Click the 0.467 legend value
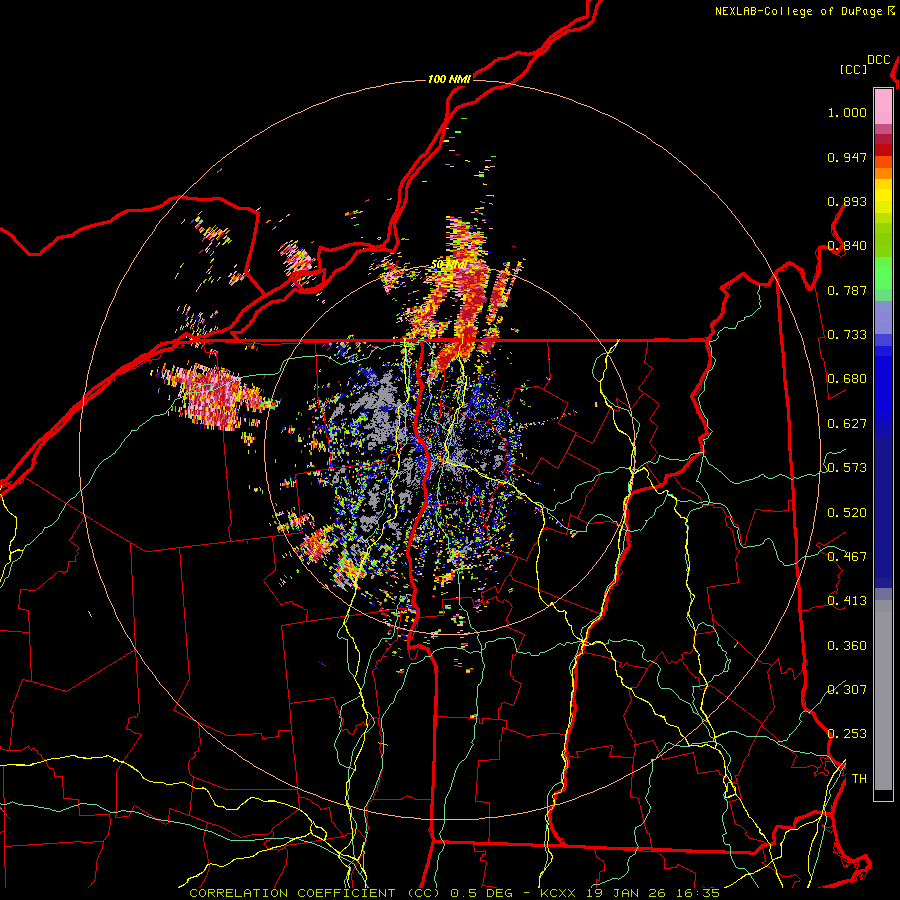Viewport: 900px width, 900px height. coord(847,556)
